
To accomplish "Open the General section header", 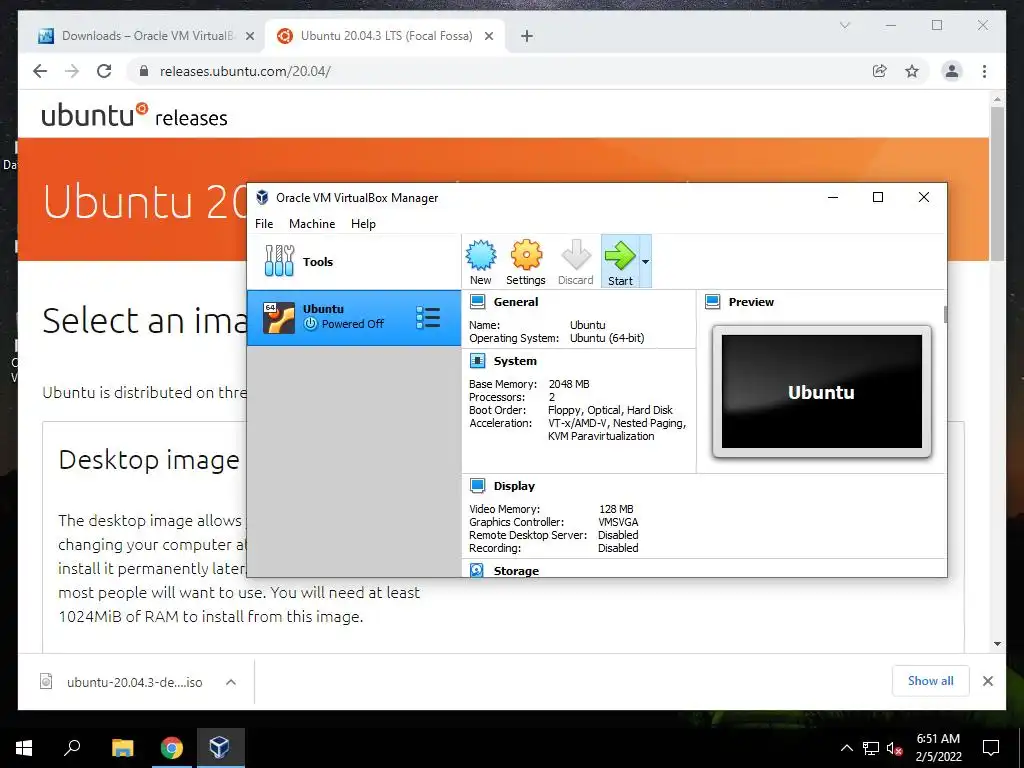I will [x=516, y=302].
